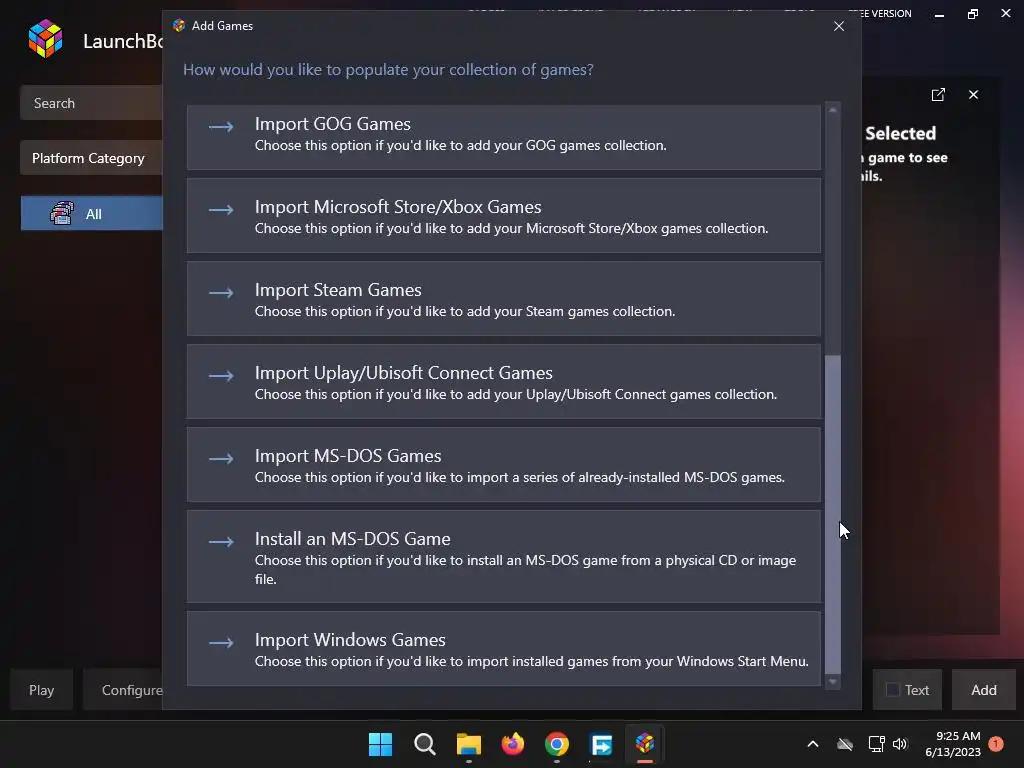
Task: Open the blue arrow app on taskbar
Action: click(601, 744)
